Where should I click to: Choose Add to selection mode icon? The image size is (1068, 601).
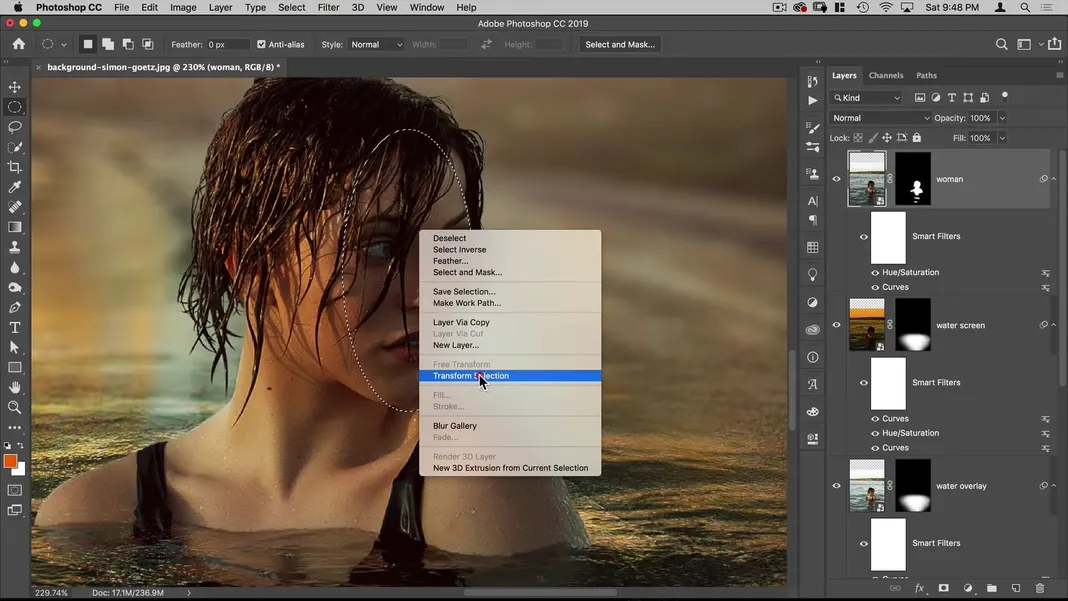click(x=108, y=44)
